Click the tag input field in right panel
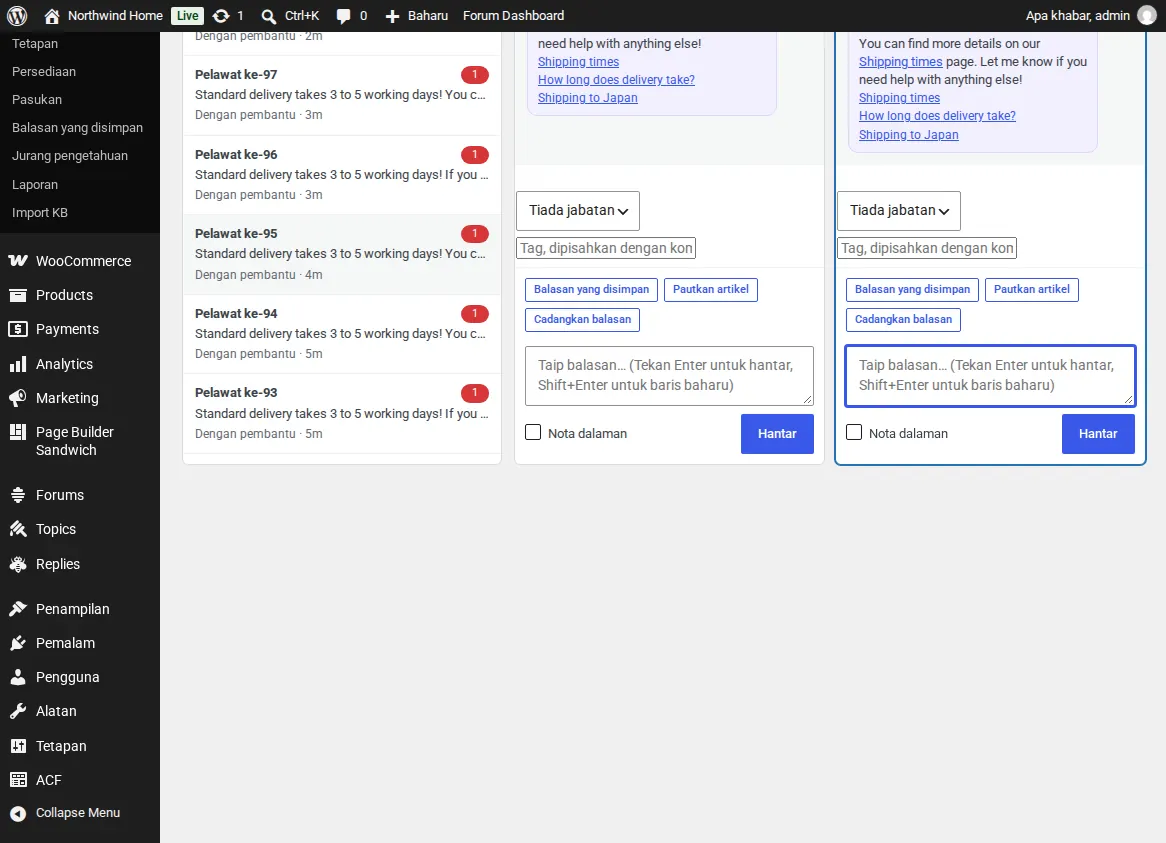1166x843 pixels. pyautogui.click(x=927, y=248)
